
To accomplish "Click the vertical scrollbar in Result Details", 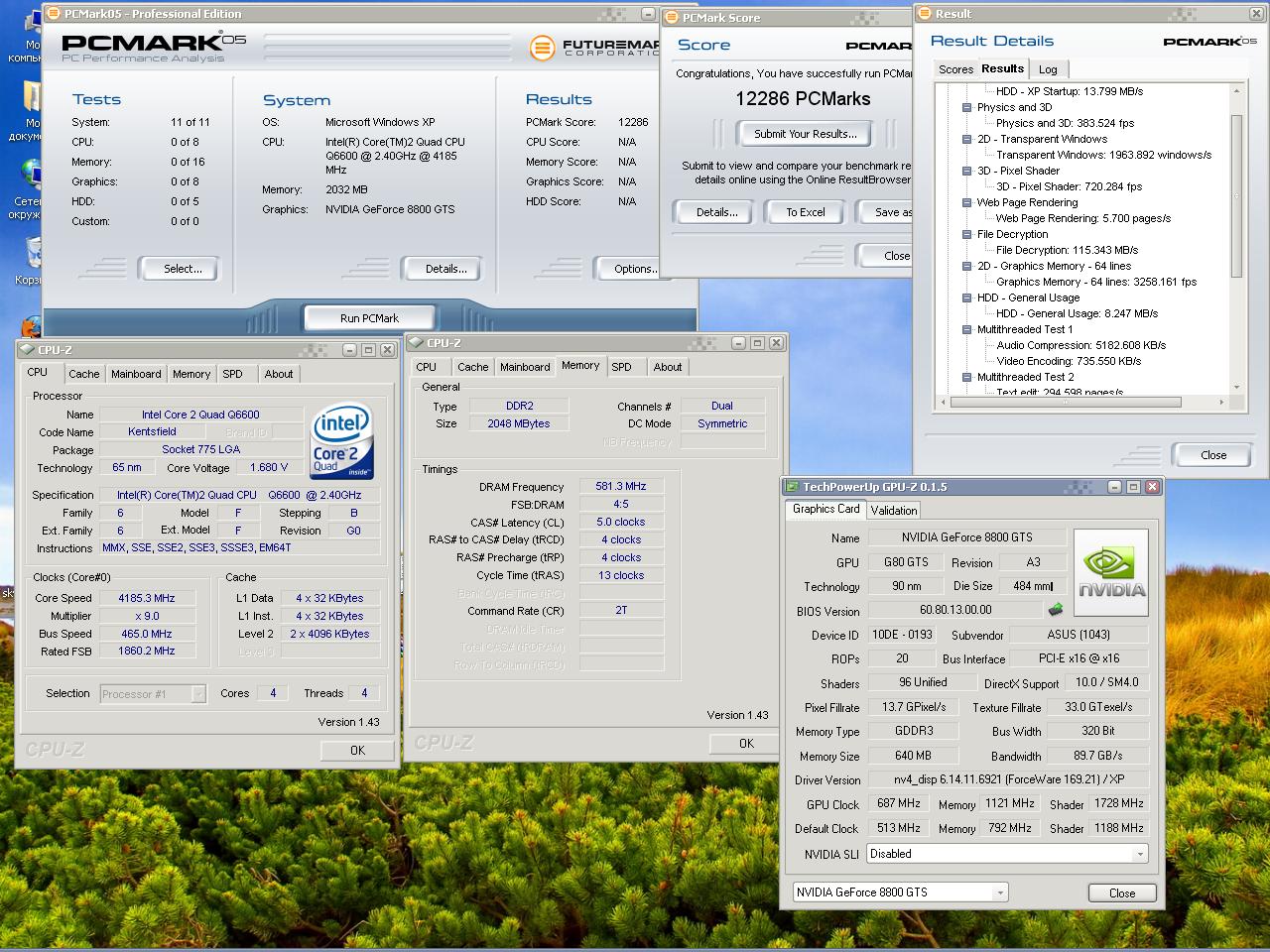I will pos(1236,196).
